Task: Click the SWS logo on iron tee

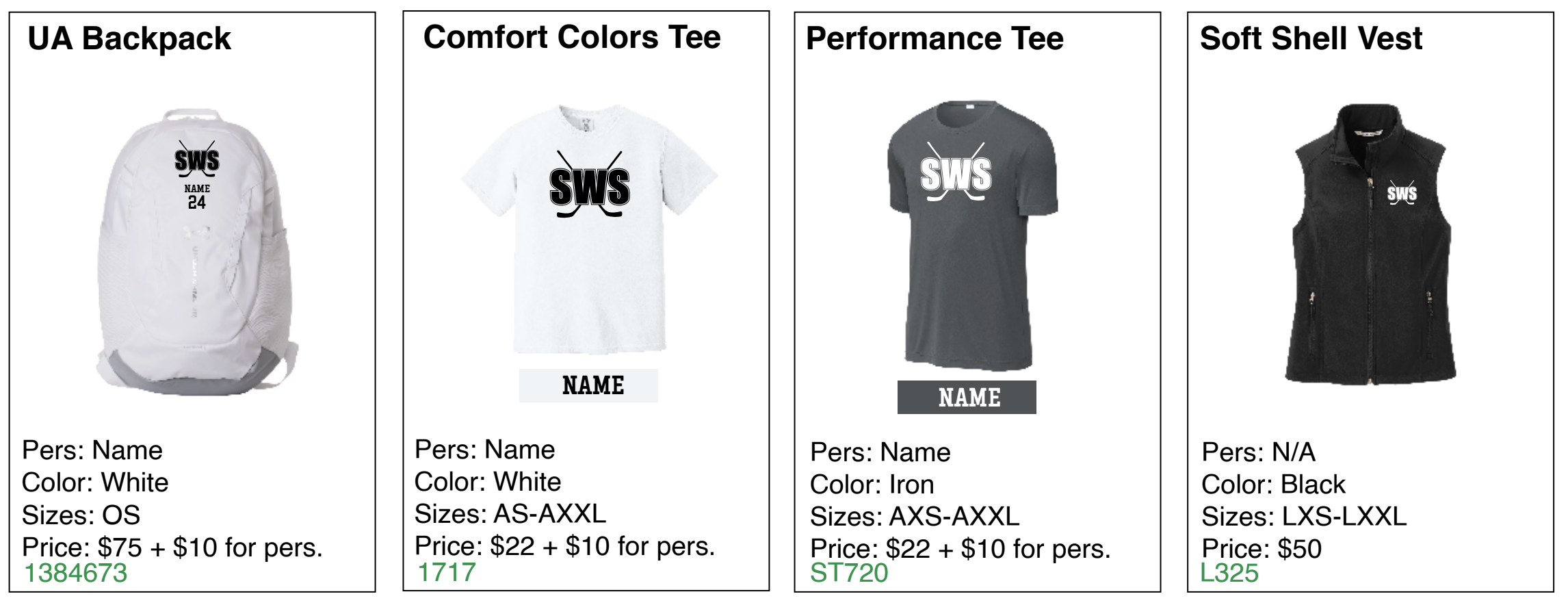Action: tap(956, 172)
